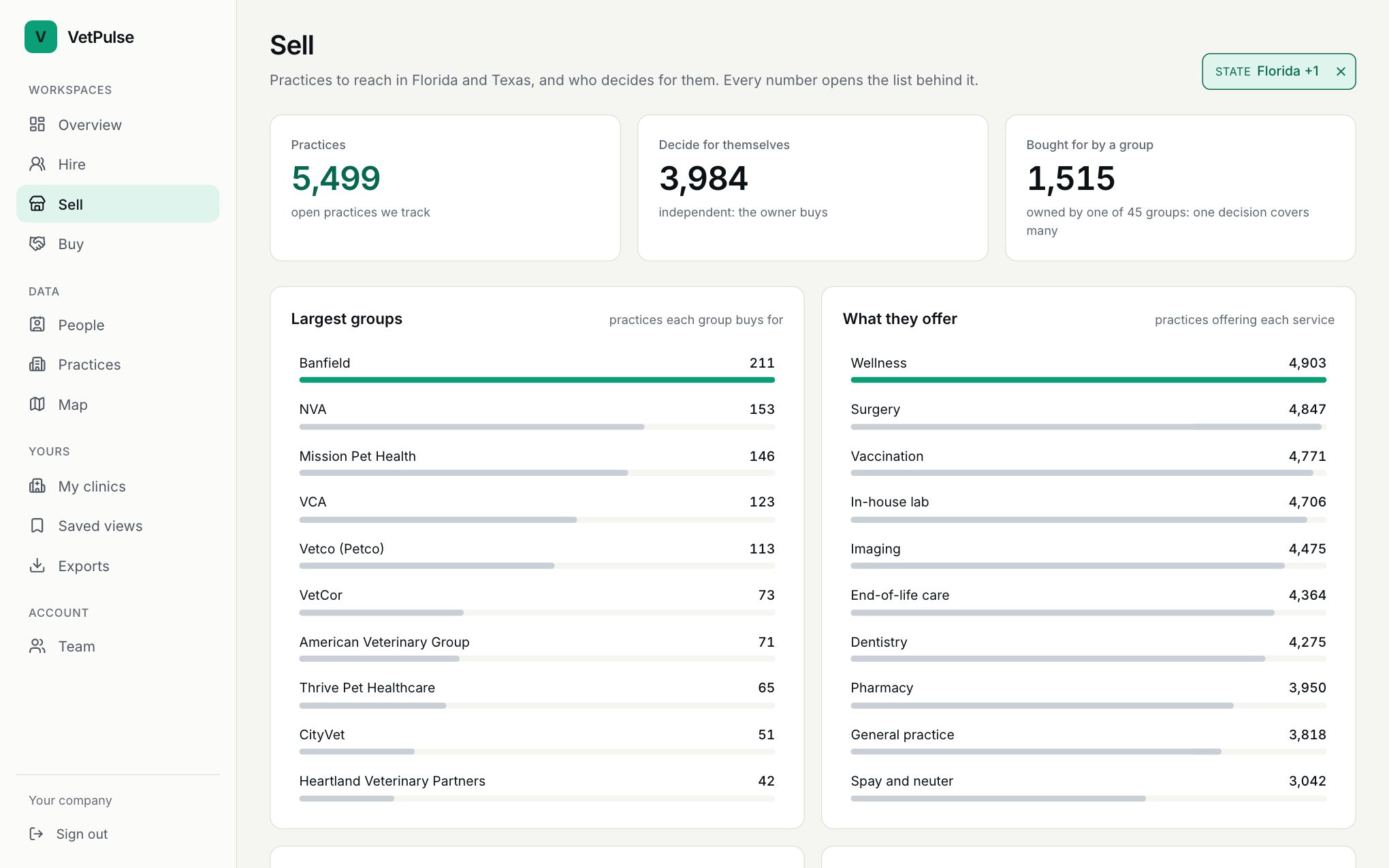Viewport: 1389px width, 868px height.
Task: Click the Sell storefront icon
Action: pos(37,204)
